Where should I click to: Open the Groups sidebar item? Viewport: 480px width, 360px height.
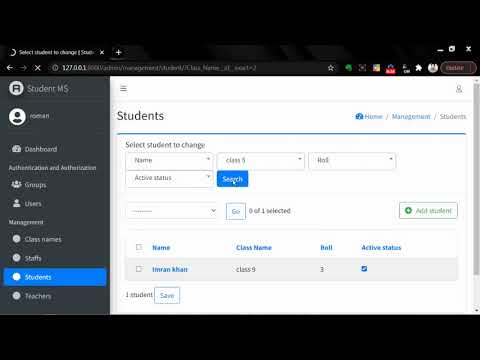[55, 184]
